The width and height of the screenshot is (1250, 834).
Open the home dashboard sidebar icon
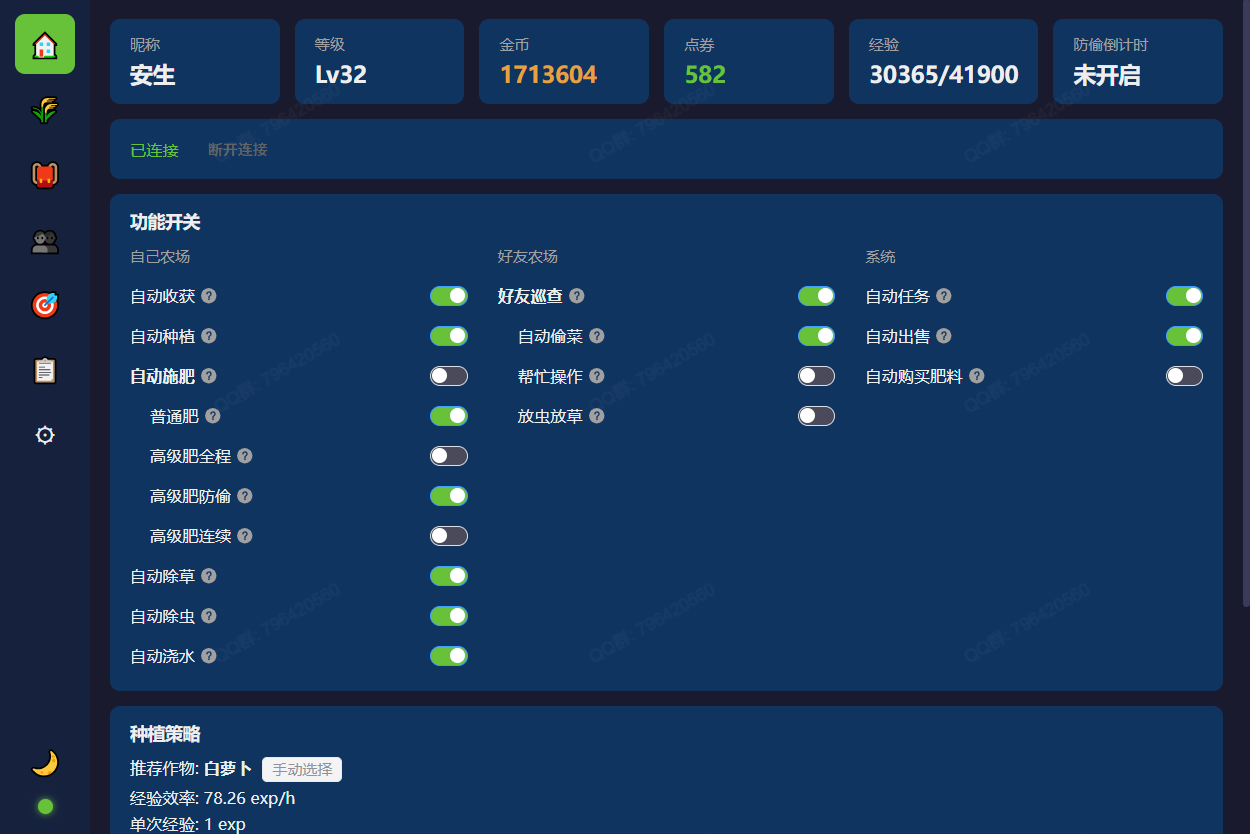(45, 44)
